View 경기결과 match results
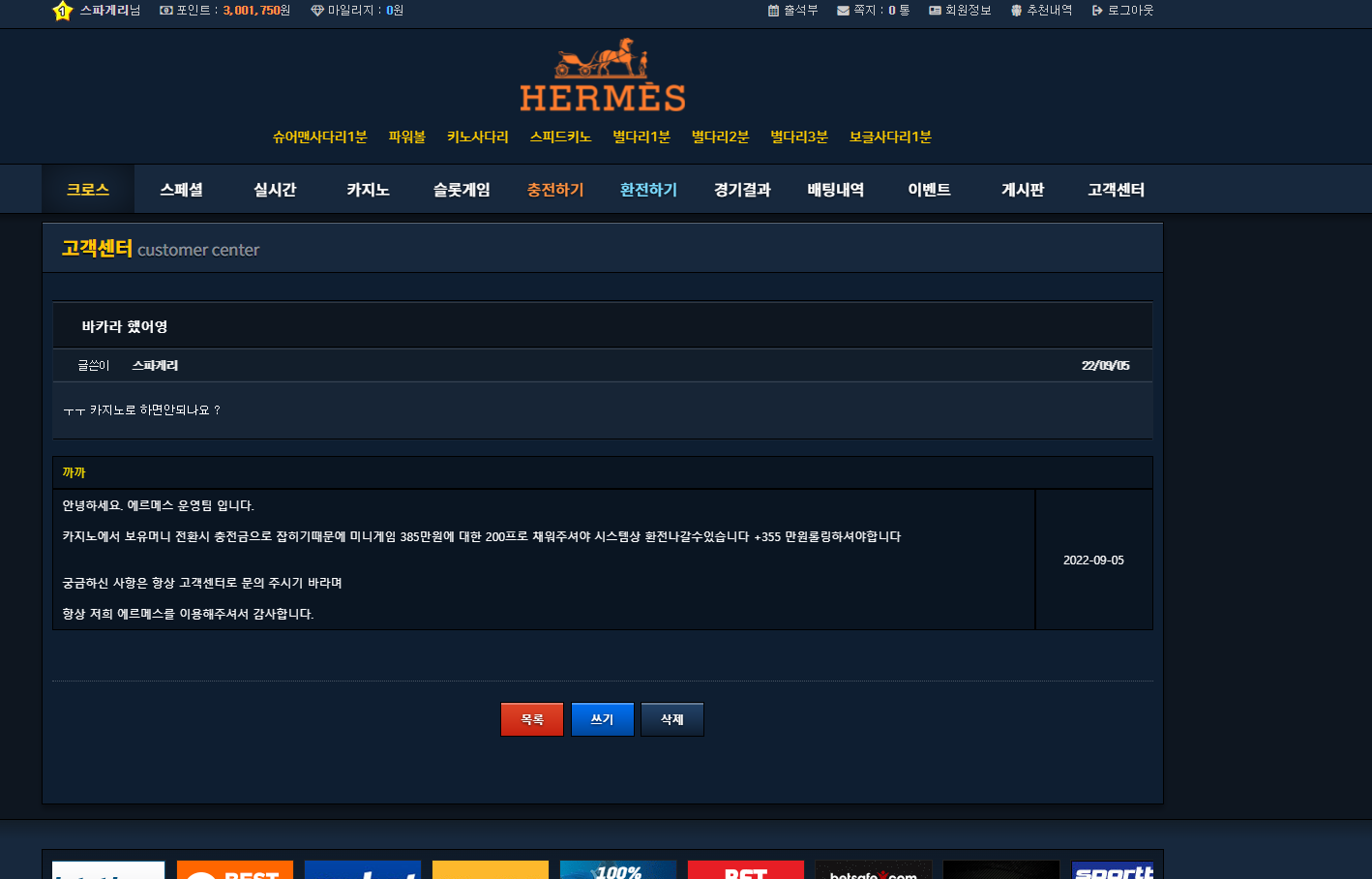Viewport: 1372px width, 879px height. [742, 190]
